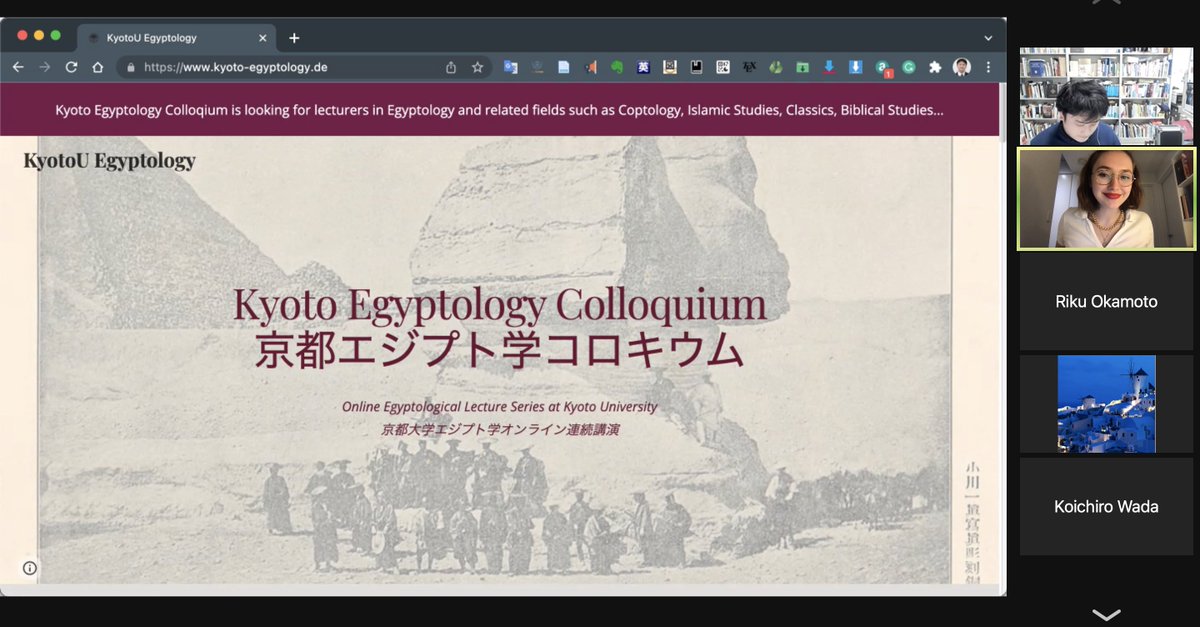Close the KyotoU Egyptology tab
The width and height of the screenshot is (1200, 627).
click(263, 38)
